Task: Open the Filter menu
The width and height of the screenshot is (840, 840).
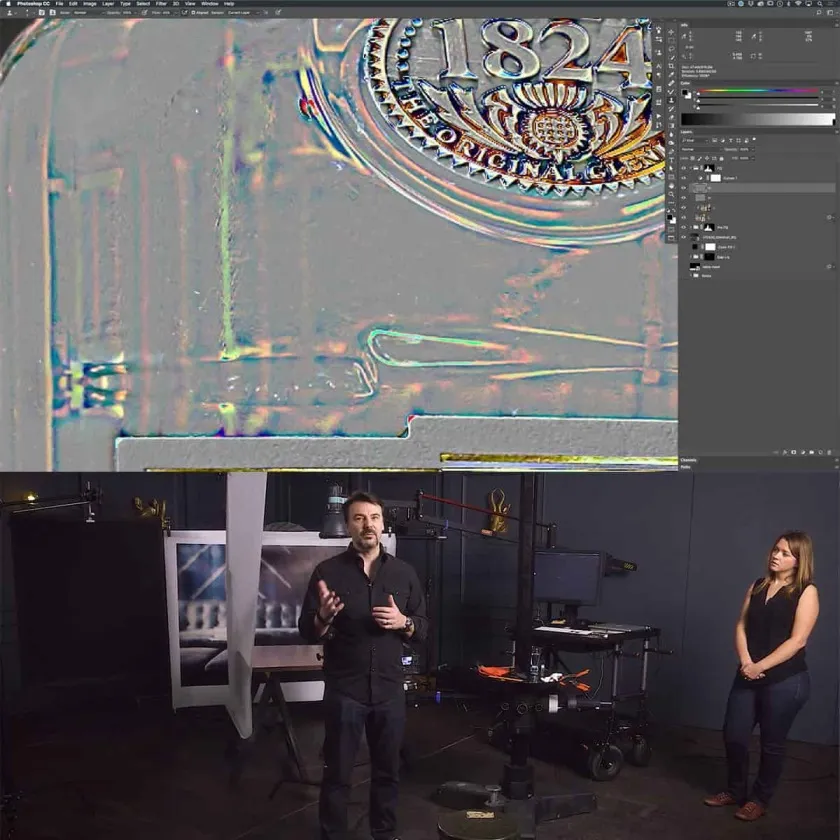Action: [161, 4]
